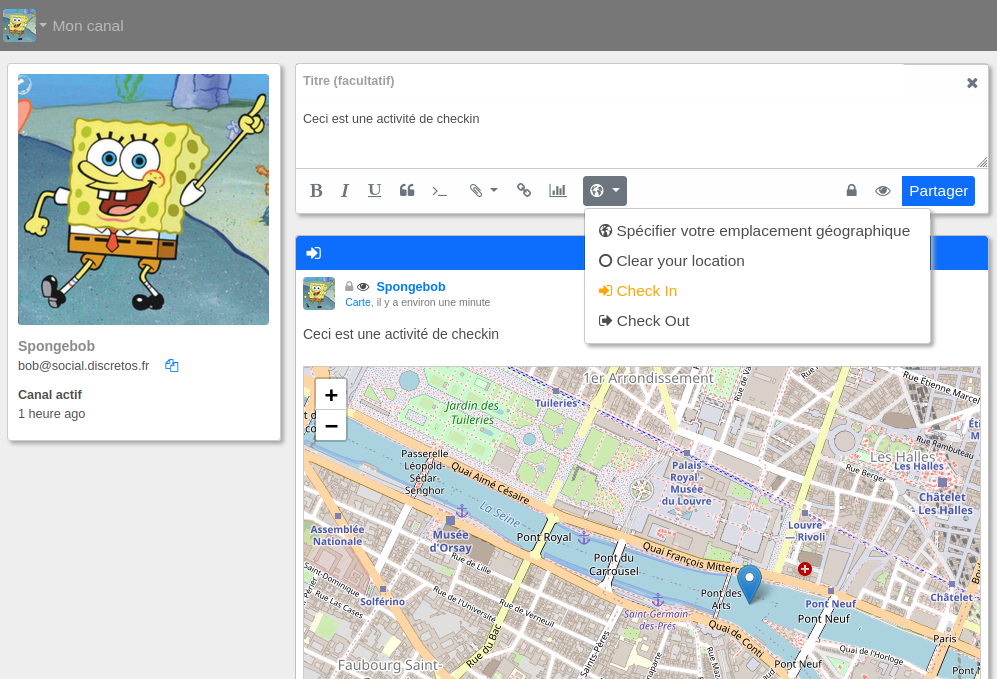Toggle post preview with the eye icon
This screenshot has width=997, height=679.
(882, 191)
